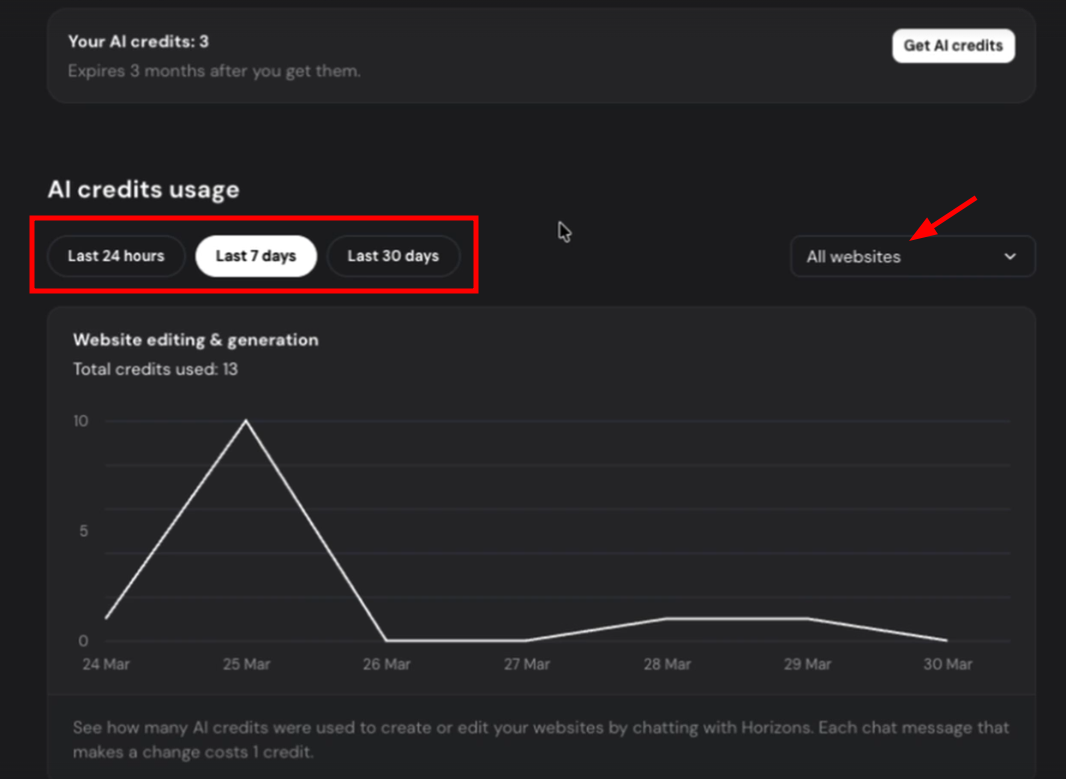Image resolution: width=1066 pixels, height=779 pixels.
Task: Click the 27 Mar x-axis date label
Action: coord(526,664)
